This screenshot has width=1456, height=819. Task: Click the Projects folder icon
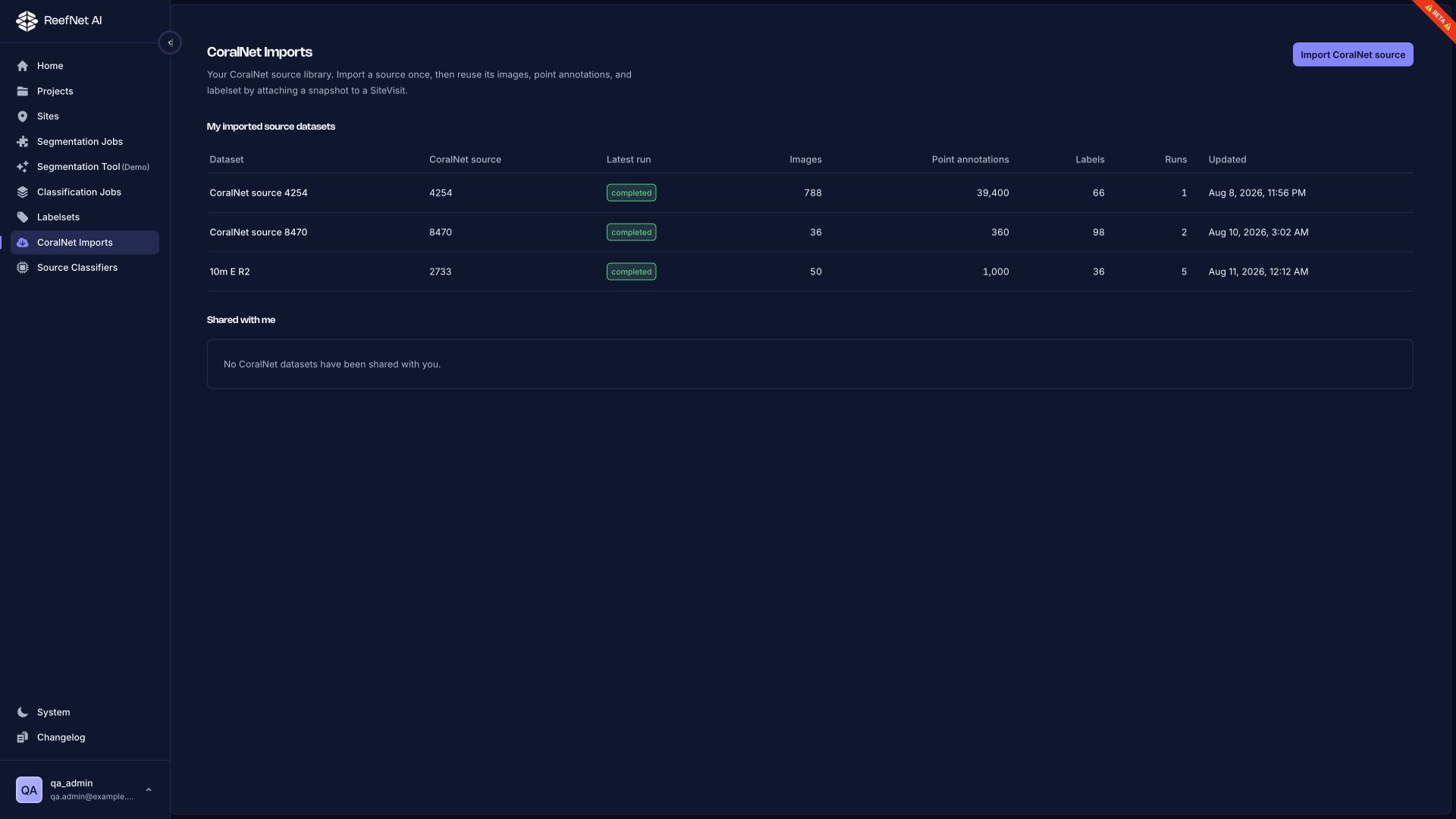click(x=23, y=91)
